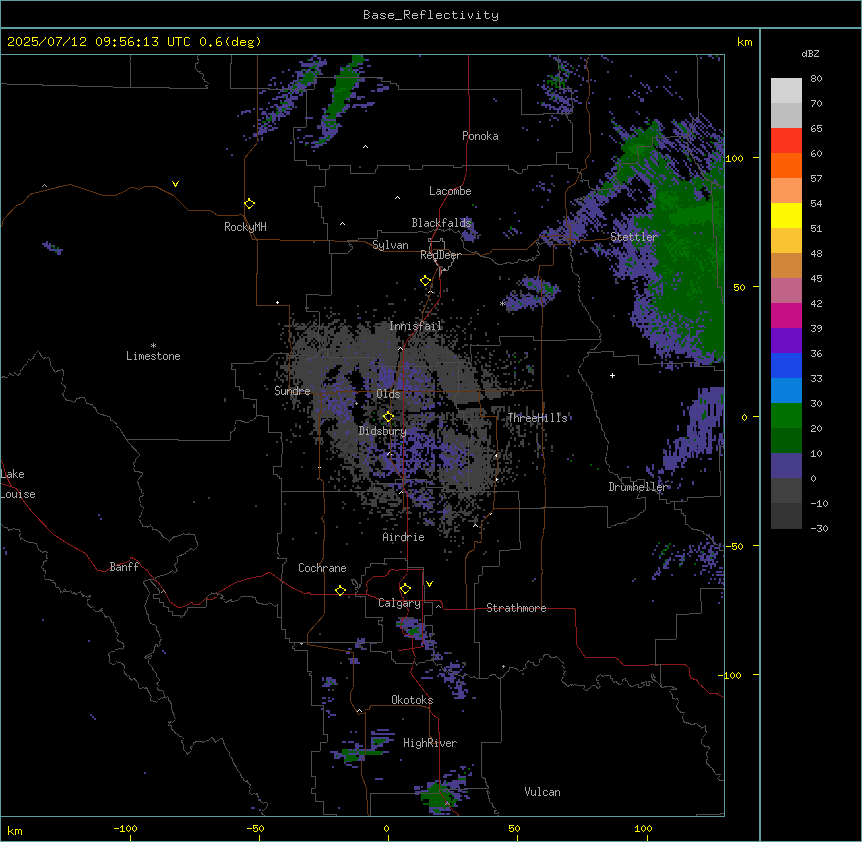This screenshot has height=842, width=862.
Task: Click the yellow diamond marker above RockyMH
Action: [x=249, y=203]
